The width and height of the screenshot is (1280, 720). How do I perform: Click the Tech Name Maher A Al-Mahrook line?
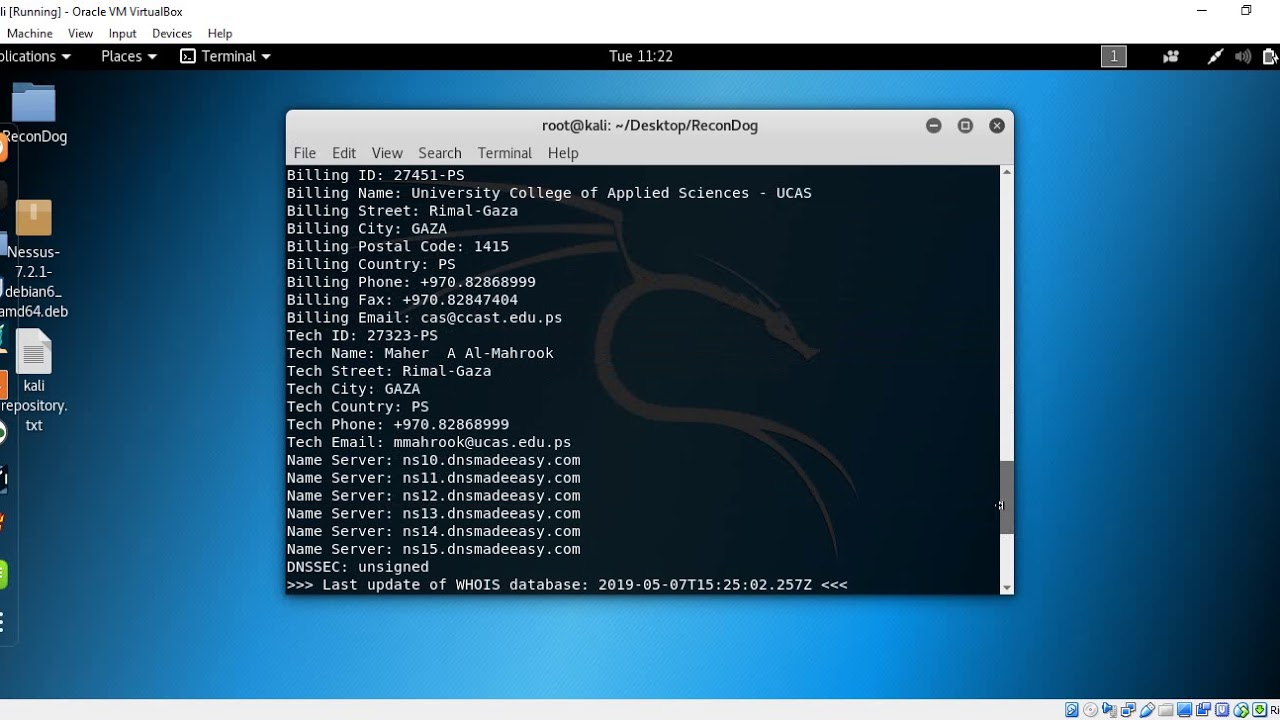point(420,353)
